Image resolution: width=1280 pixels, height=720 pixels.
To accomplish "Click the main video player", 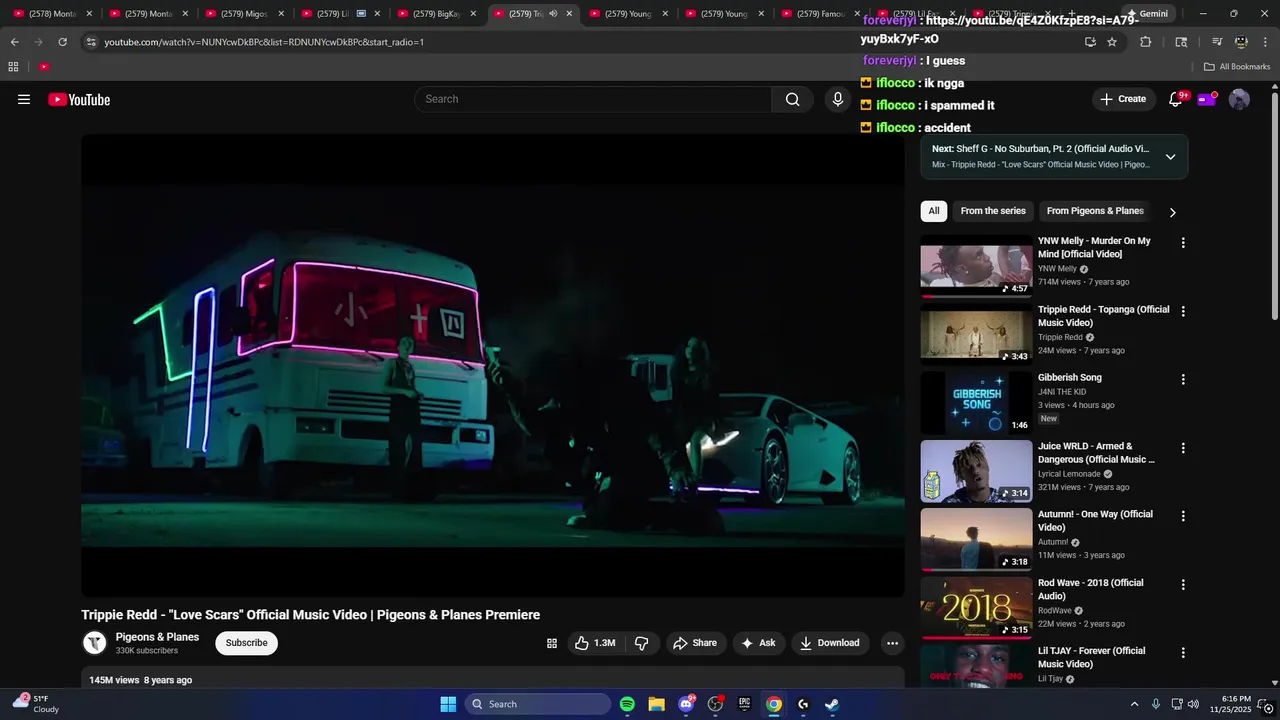I will (x=493, y=366).
